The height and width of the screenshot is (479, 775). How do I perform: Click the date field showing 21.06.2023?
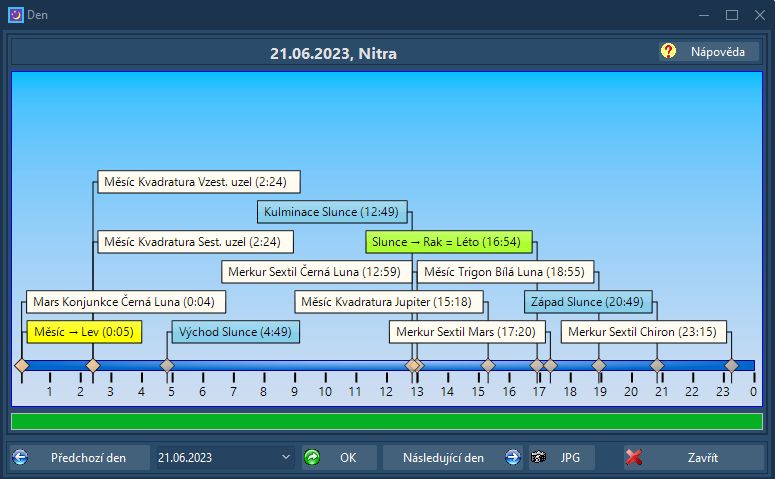pos(213,458)
